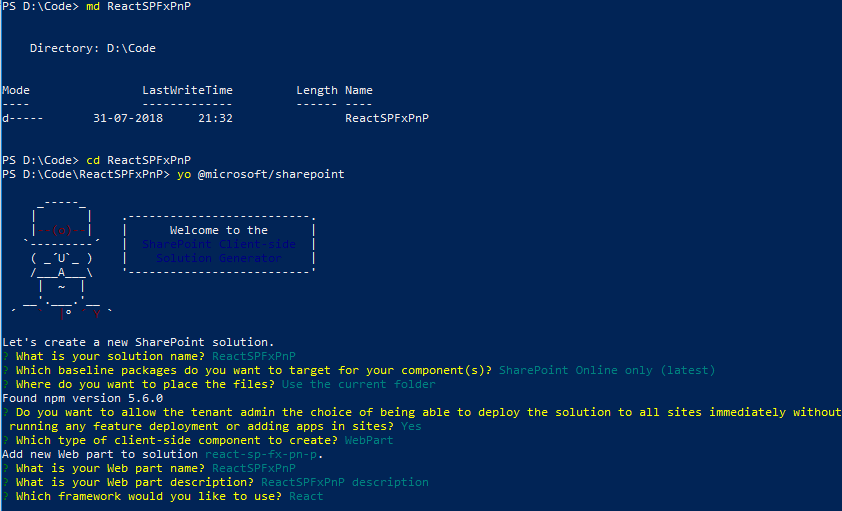Click the Web part name answer ReactSPFxPnP
The width and height of the screenshot is (842, 511).
click(253, 468)
